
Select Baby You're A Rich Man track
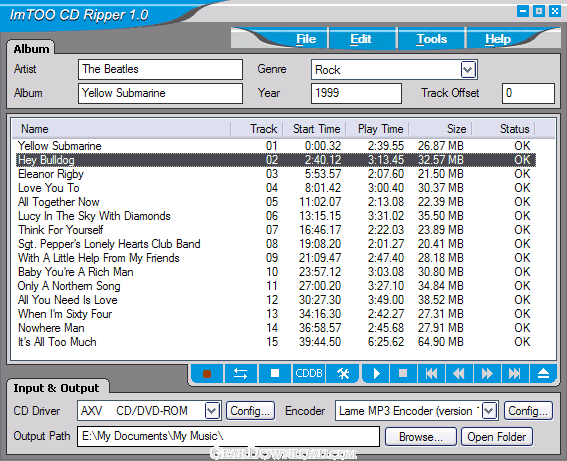(276, 272)
